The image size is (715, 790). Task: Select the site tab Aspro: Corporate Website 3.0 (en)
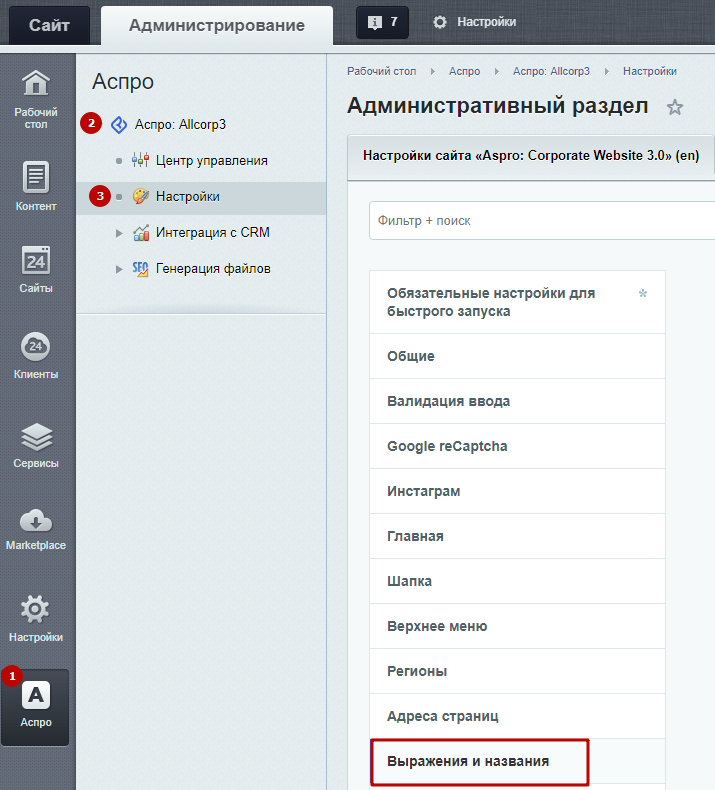(531, 157)
